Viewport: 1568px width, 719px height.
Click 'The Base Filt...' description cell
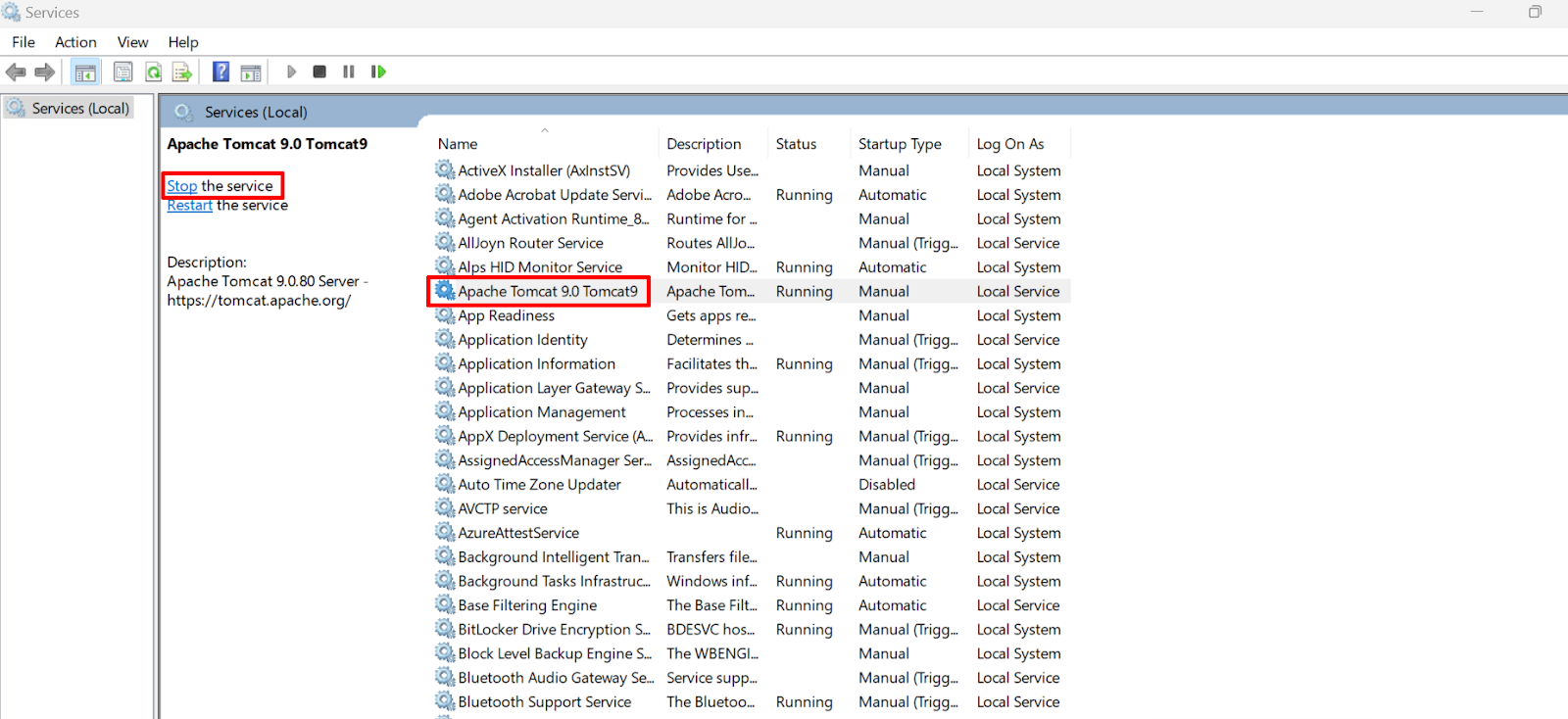click(x=711, y=604)
